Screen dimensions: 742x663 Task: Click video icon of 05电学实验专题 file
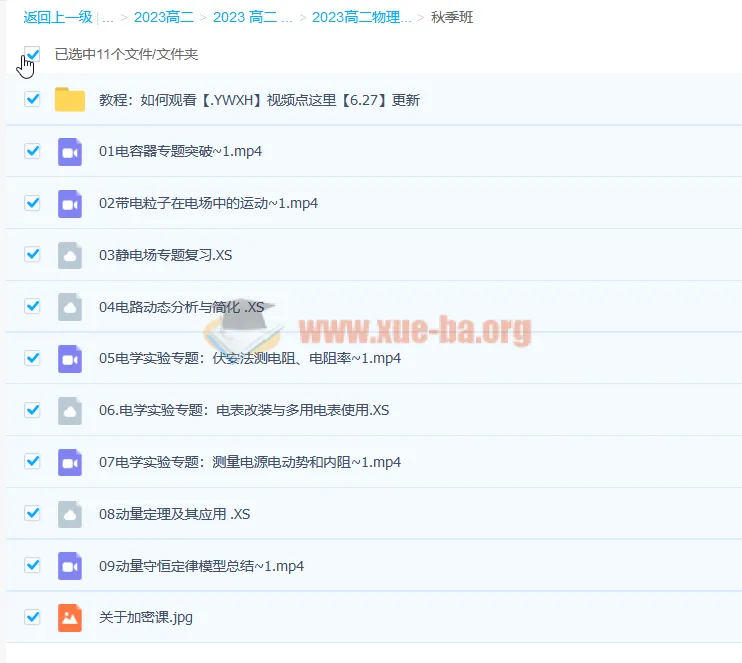69,358
